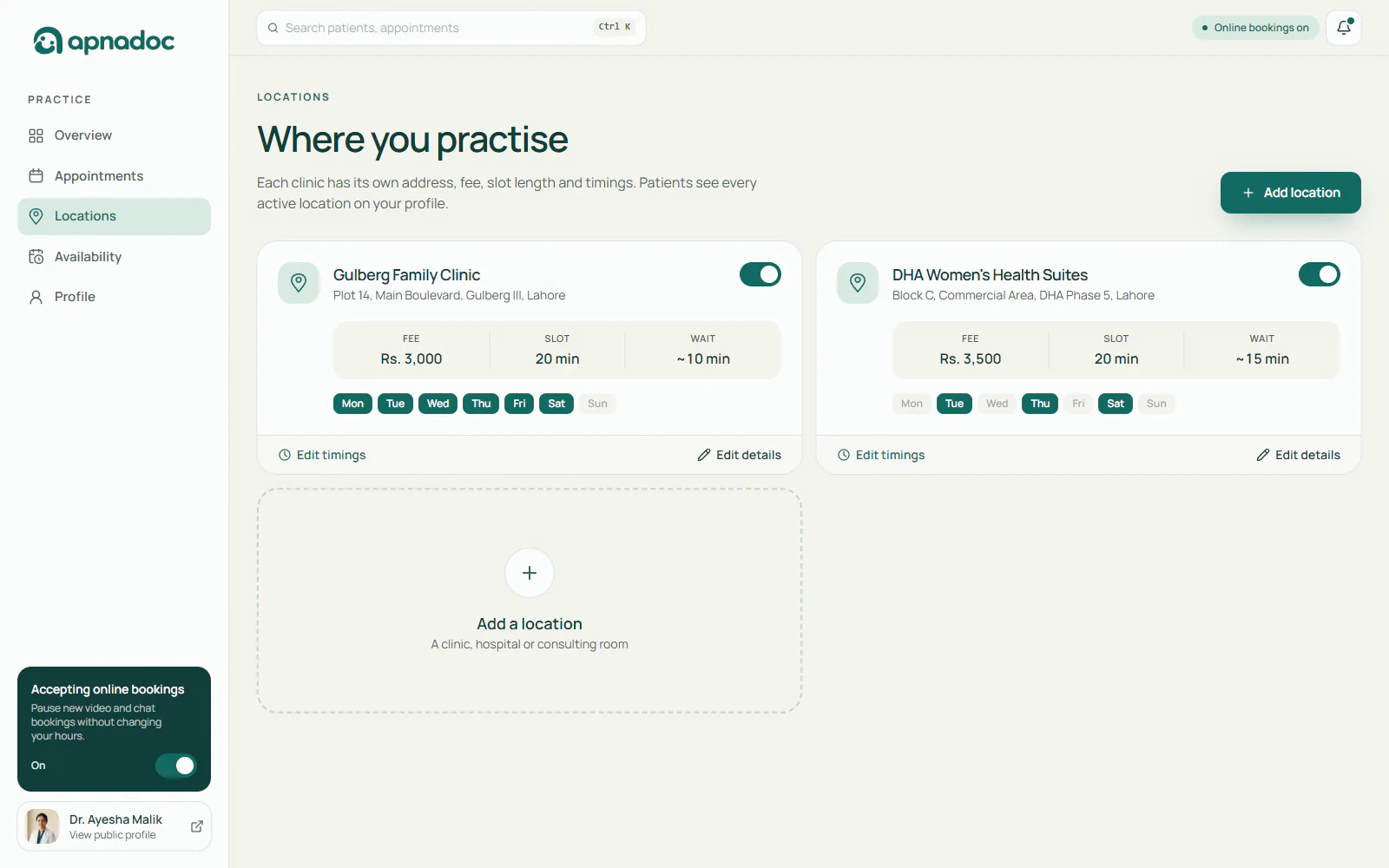Click Edit timings for Gulberg Family Clinic
Image resolution: width=1389 pixels, height=868 pixels.
pos(322,455)
